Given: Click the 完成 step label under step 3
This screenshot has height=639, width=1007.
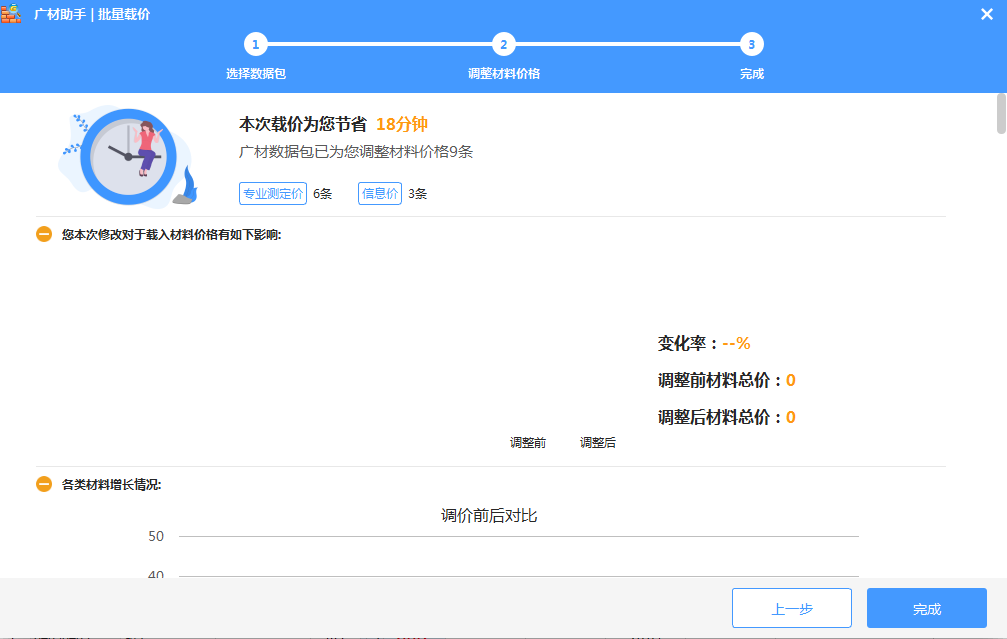Looking at the screenshot, I should pos(752,74).
